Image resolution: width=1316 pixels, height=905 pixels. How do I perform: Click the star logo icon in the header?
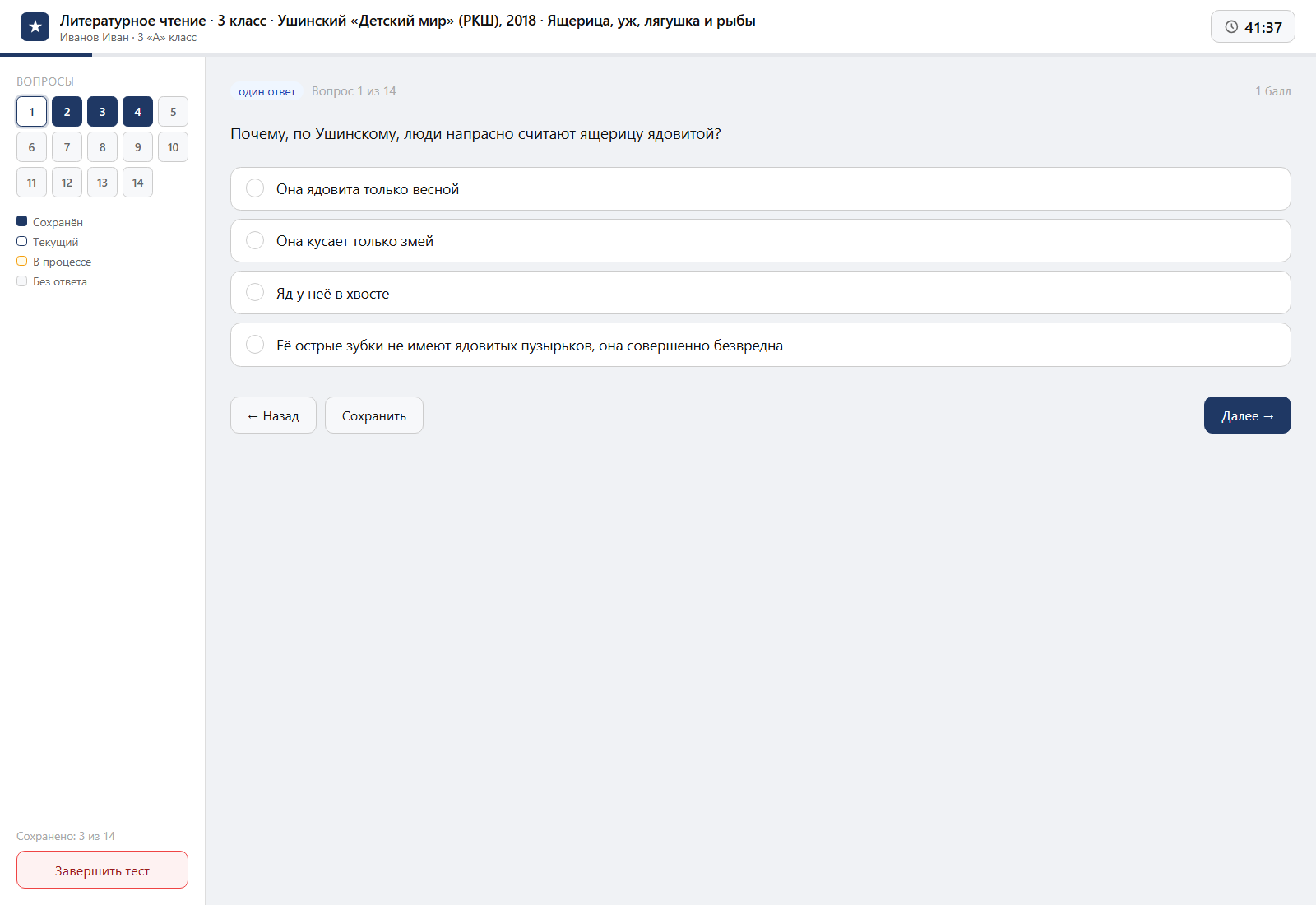35,27
